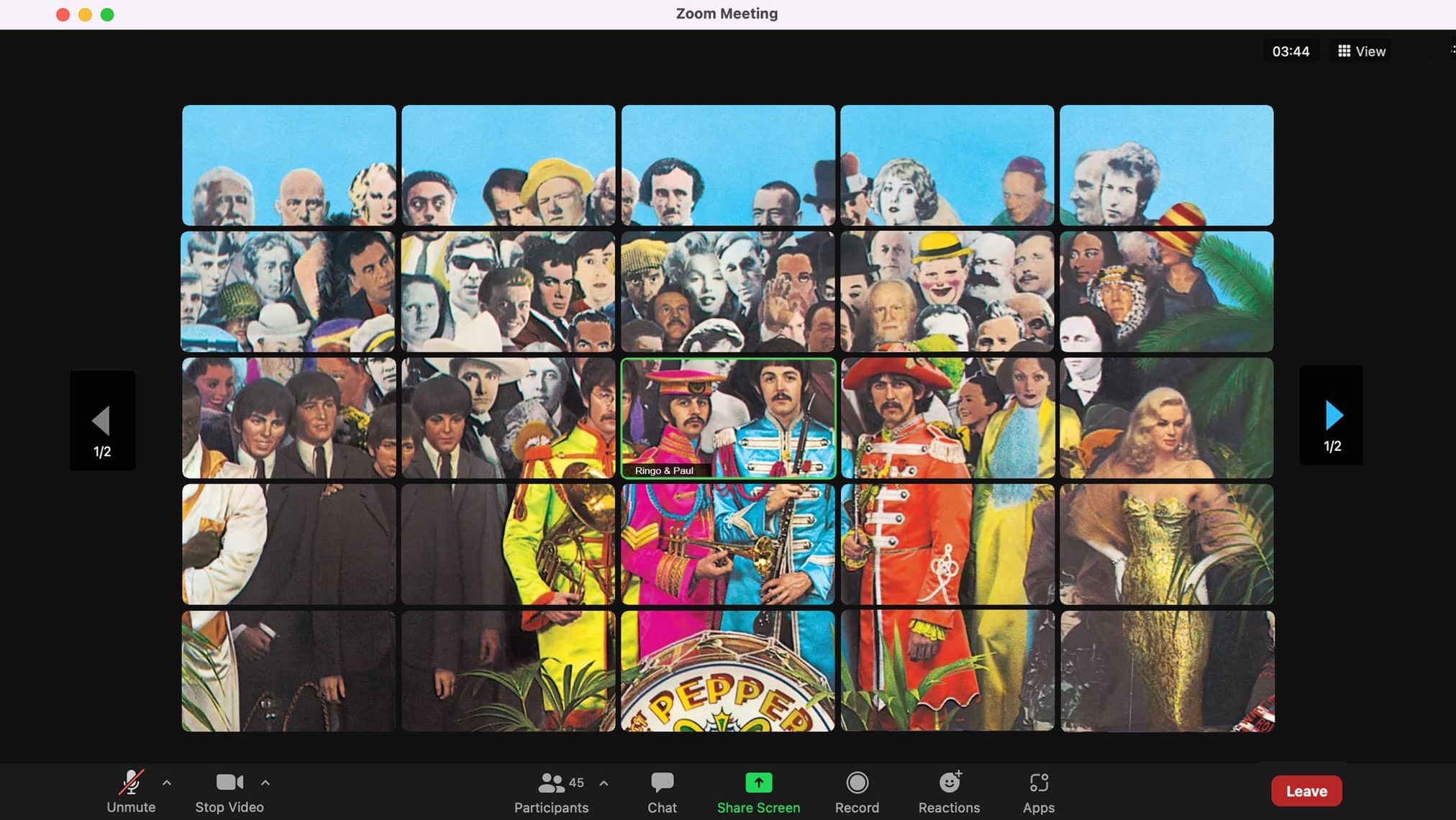Leave the meeting
1456x820 pixels.
(x=1306, y=791)
